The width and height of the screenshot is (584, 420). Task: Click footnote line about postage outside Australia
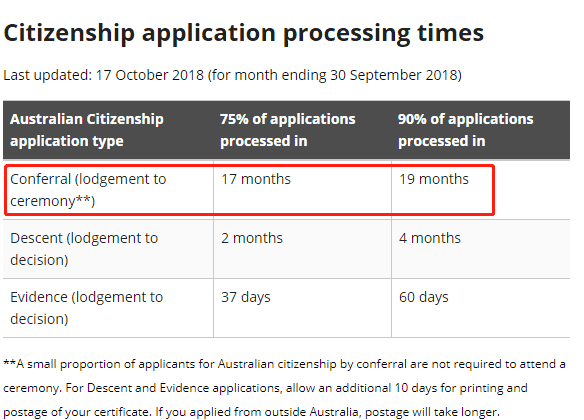(x=251, y=412)
